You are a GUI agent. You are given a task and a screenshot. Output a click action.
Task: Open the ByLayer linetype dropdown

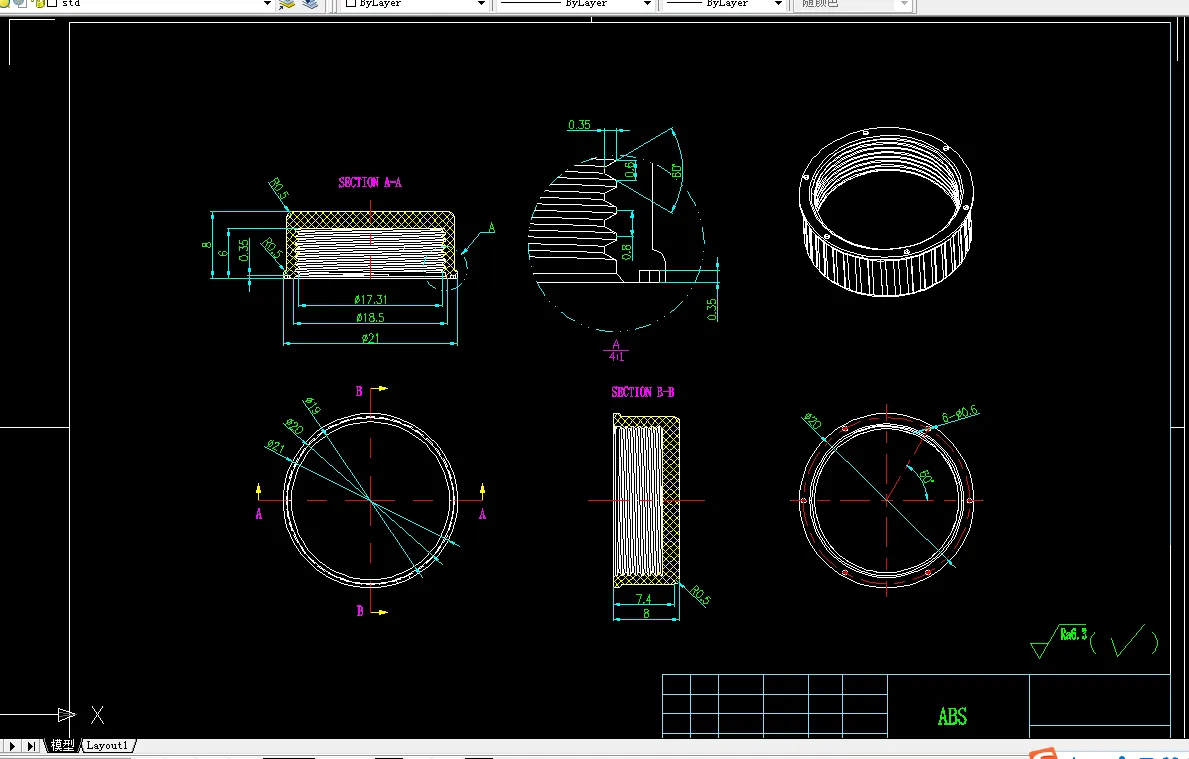click(x=576, y=4)
